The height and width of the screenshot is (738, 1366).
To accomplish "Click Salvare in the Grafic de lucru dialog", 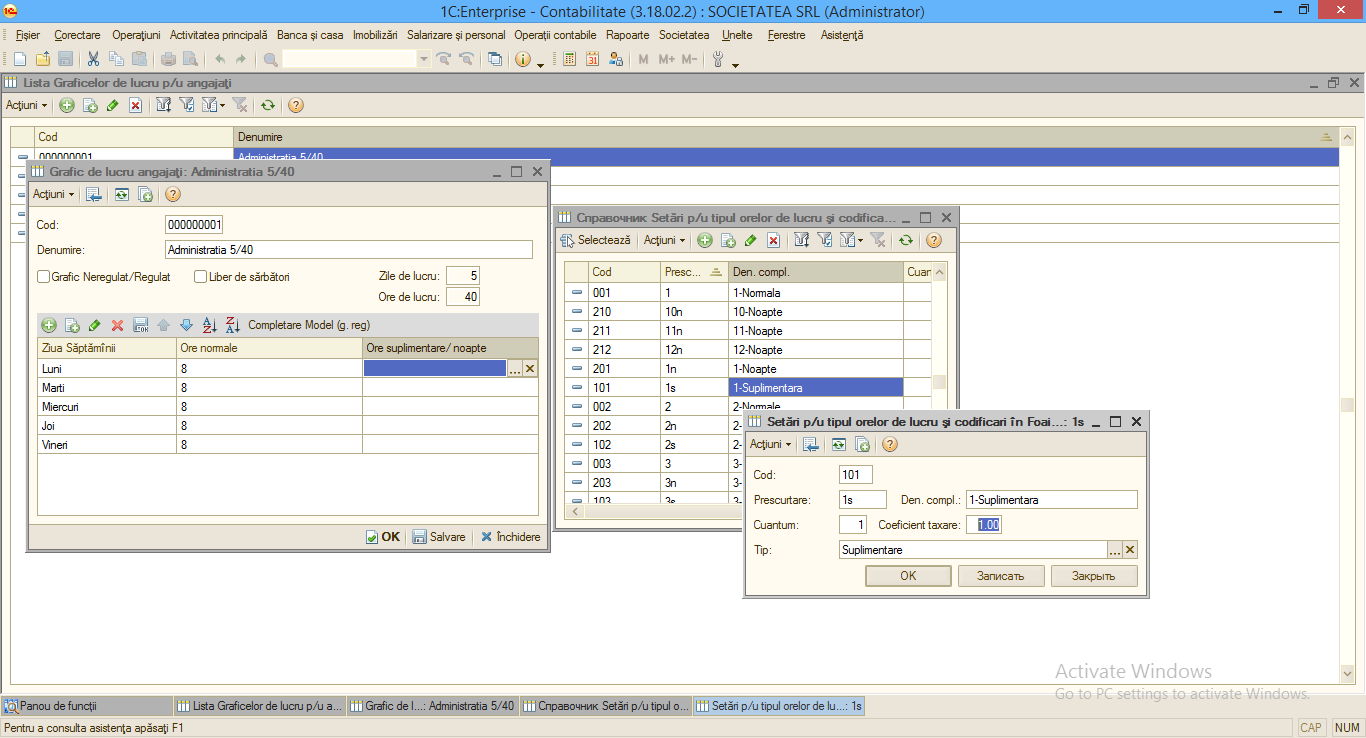I will pos(439,537).
